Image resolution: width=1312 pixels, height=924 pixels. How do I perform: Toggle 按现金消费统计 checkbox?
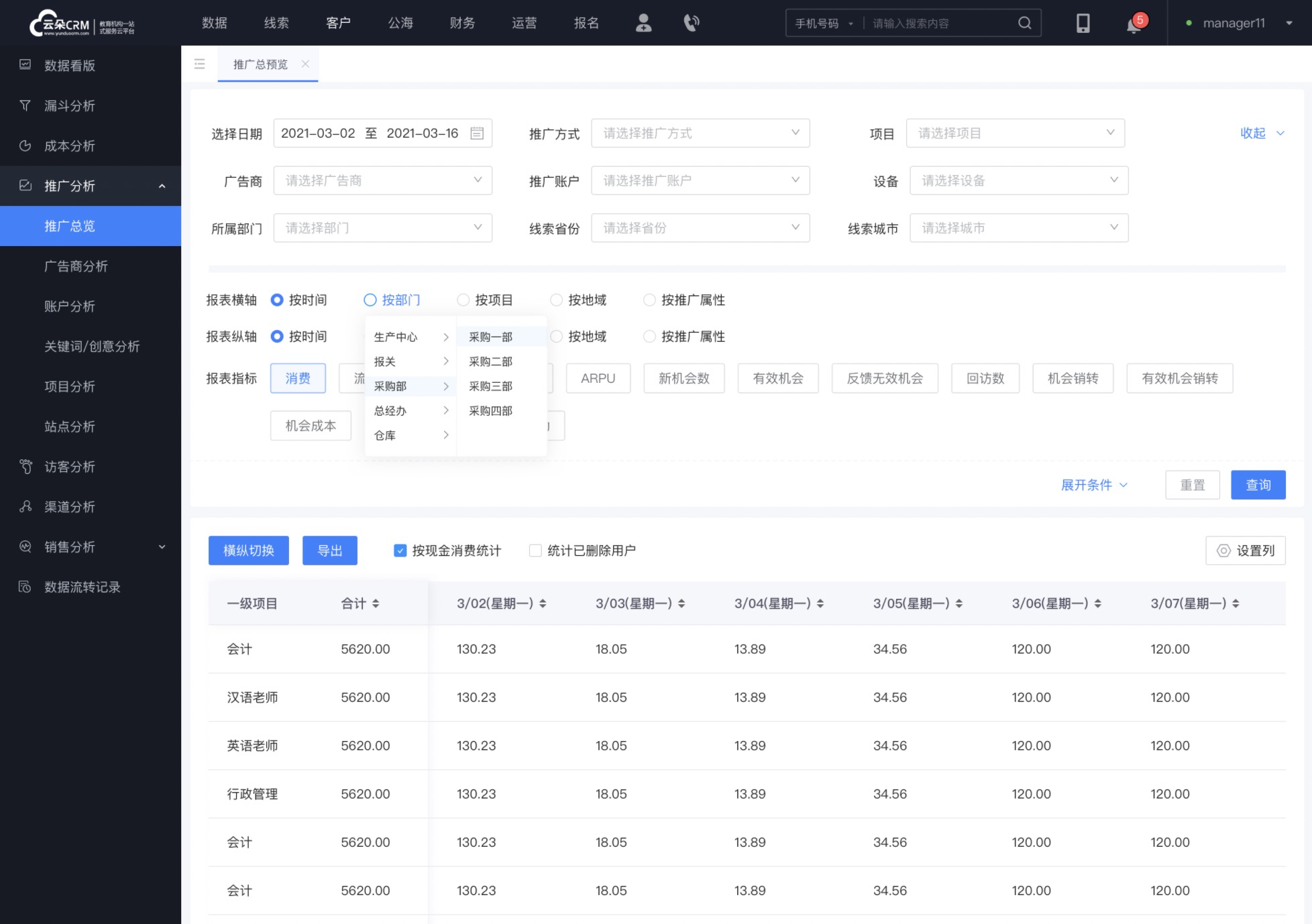point(401,551)
